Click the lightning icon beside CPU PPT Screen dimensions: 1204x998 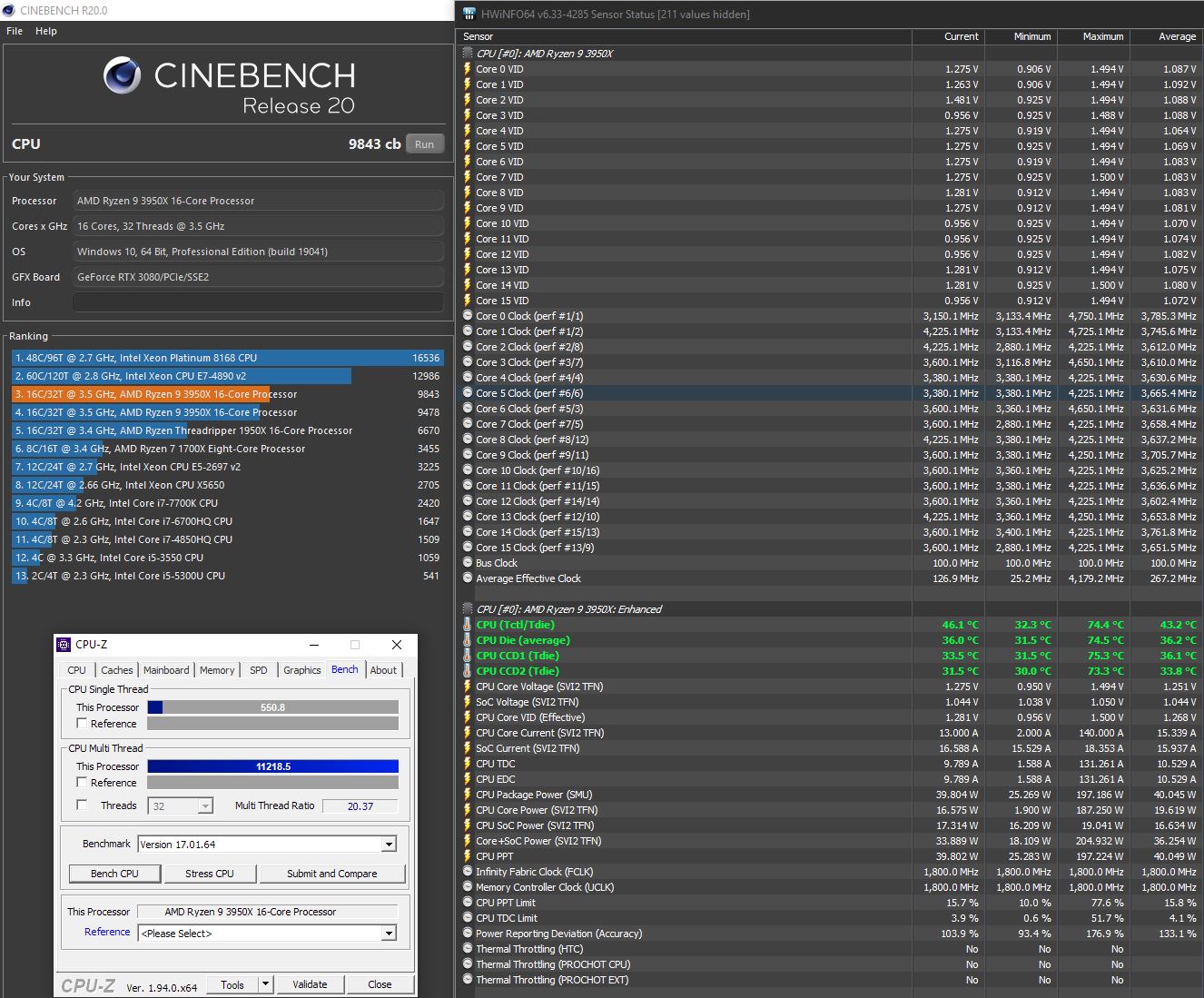click(468, 856)
